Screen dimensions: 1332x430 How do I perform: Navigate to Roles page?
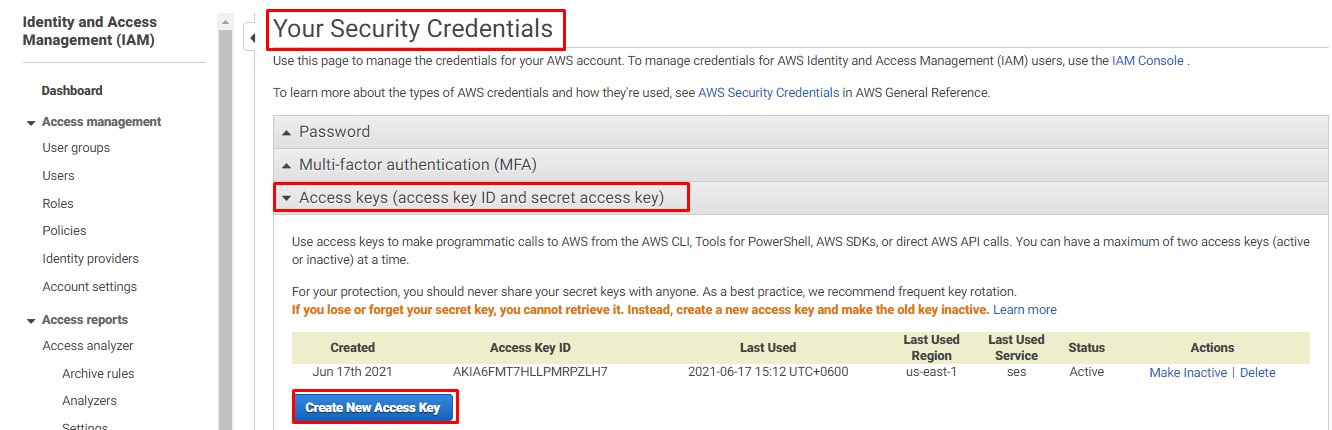pyautogui.click(x=58, y=203)
